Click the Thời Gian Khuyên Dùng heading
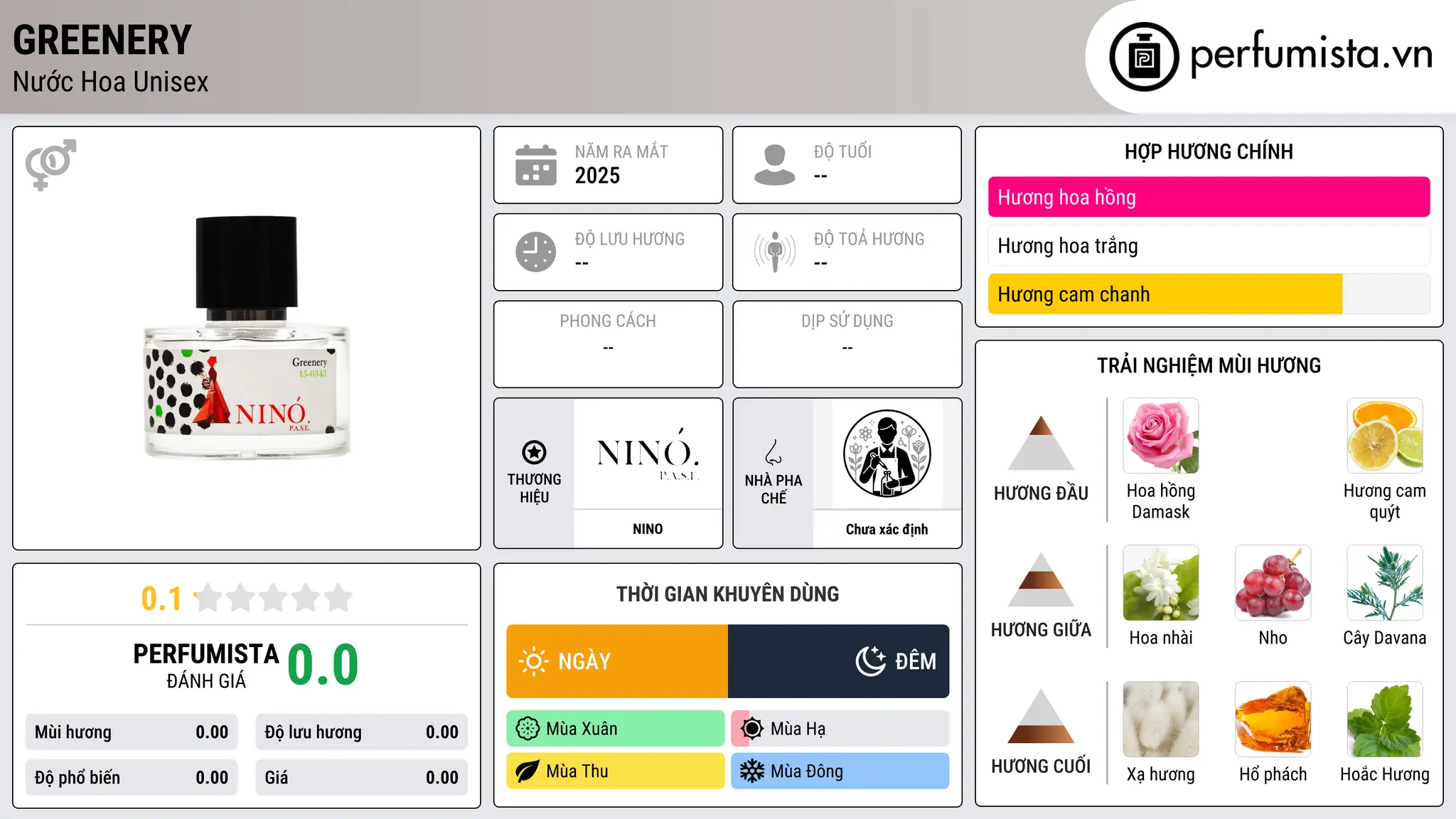The image size is (1456, 819). point(728,594)
